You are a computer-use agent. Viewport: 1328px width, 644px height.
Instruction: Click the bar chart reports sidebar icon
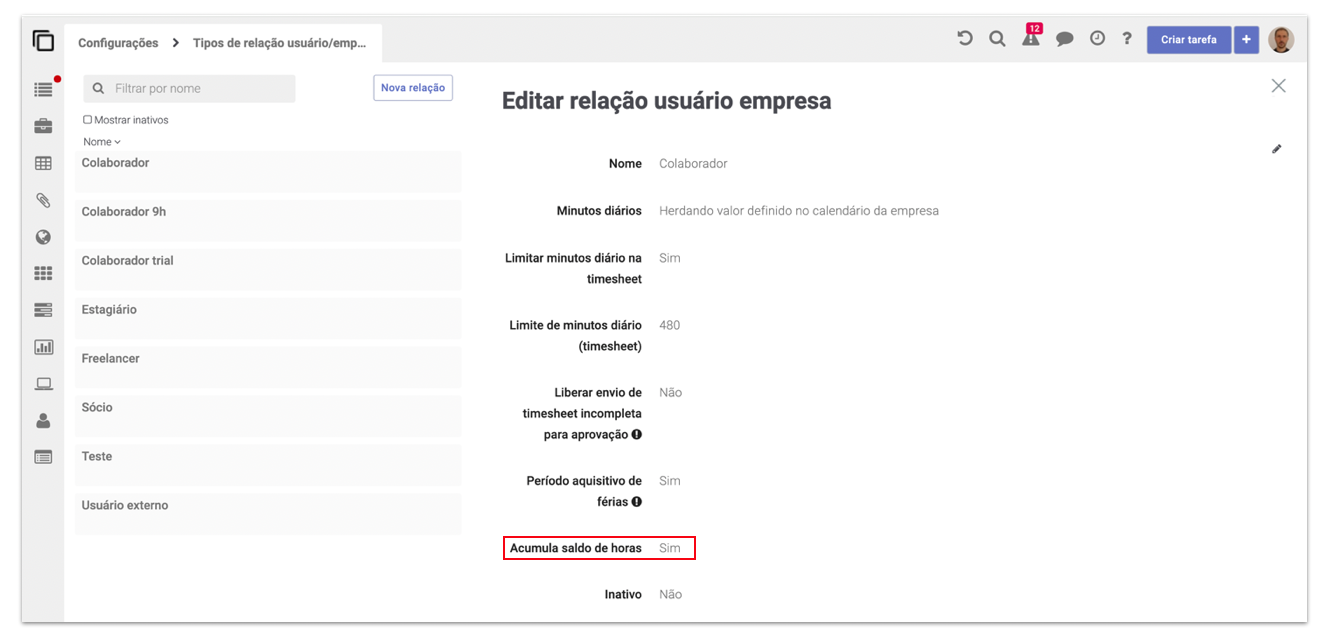pos(43,347)
